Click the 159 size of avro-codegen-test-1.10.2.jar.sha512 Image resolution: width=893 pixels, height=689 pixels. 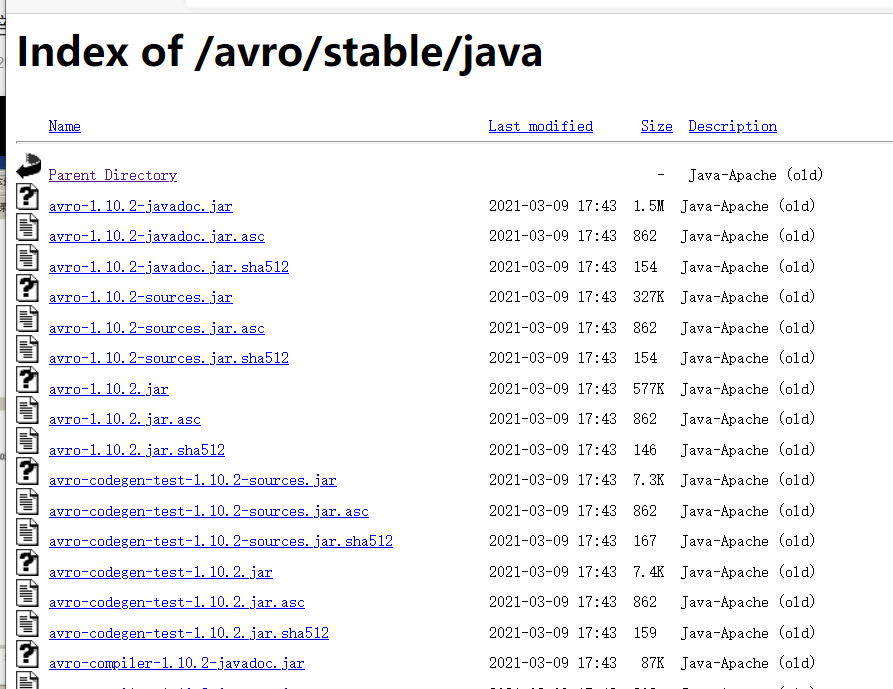[x=645, y=632]
